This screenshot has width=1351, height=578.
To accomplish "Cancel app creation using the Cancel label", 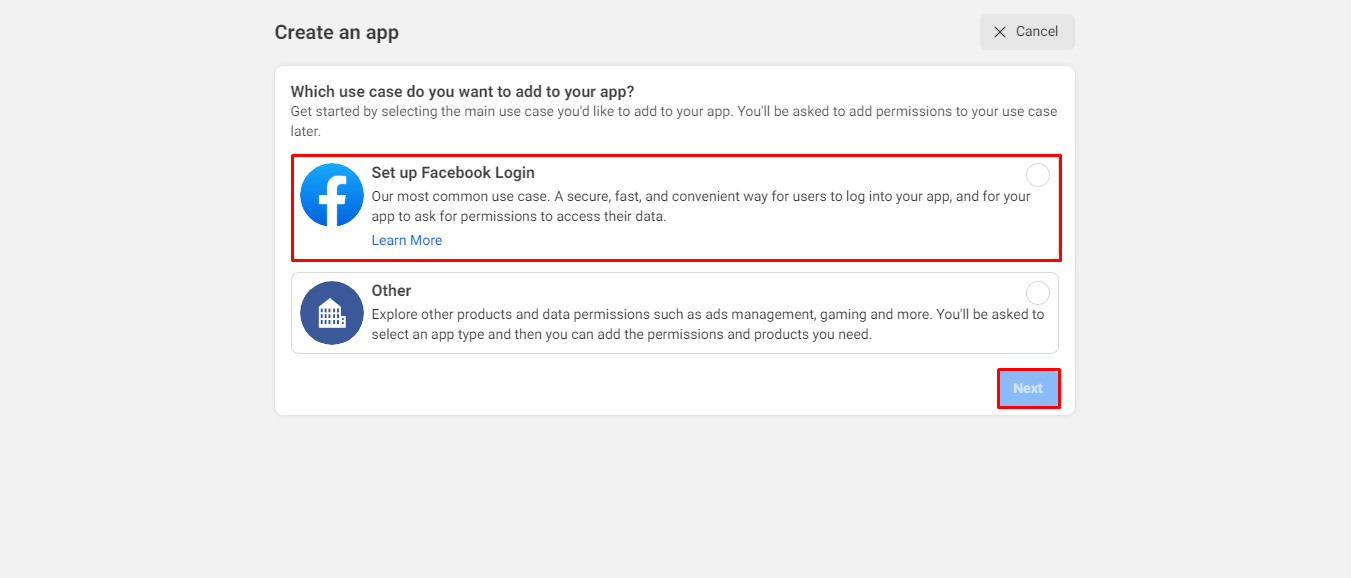I will pos(1037,32).
